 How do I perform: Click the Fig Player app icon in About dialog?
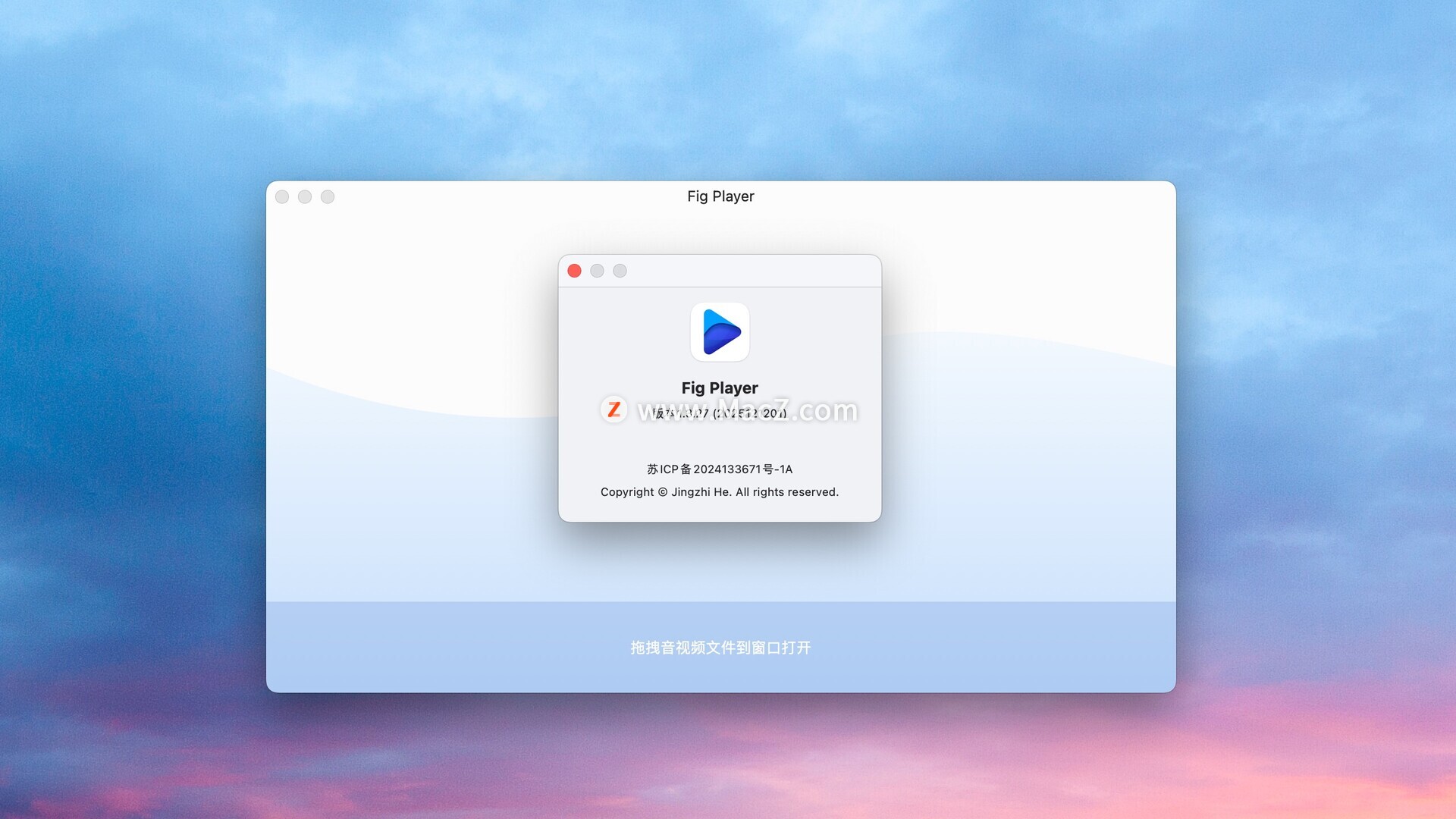(x=720, y=332)
